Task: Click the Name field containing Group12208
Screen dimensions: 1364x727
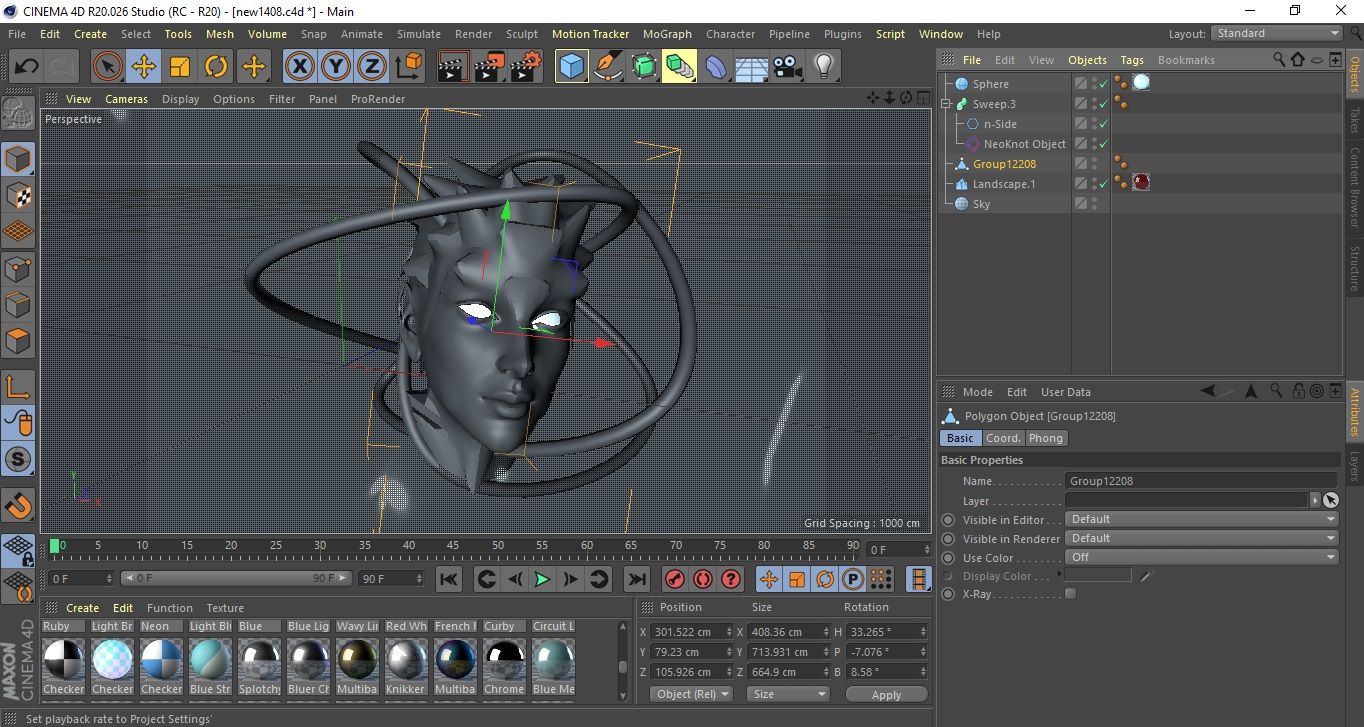Action: (x=1200, y=481)
